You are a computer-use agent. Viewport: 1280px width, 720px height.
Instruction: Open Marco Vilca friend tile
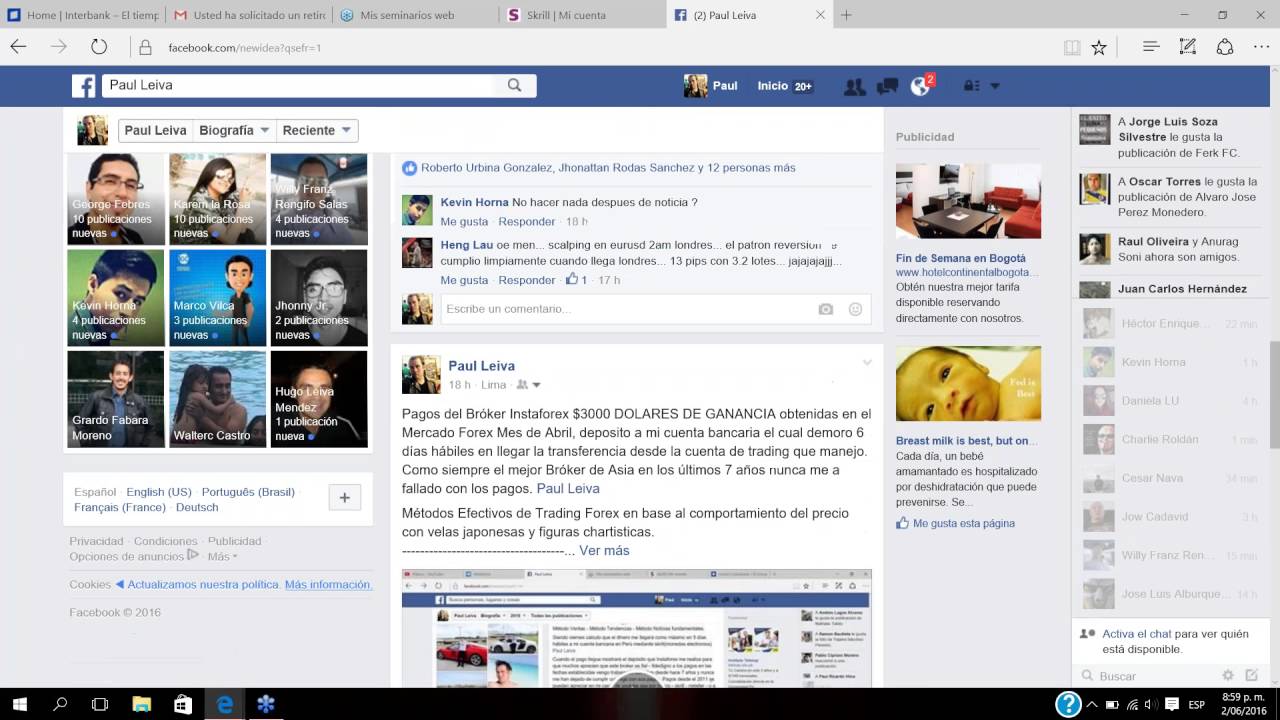click(x=218, y=297)
